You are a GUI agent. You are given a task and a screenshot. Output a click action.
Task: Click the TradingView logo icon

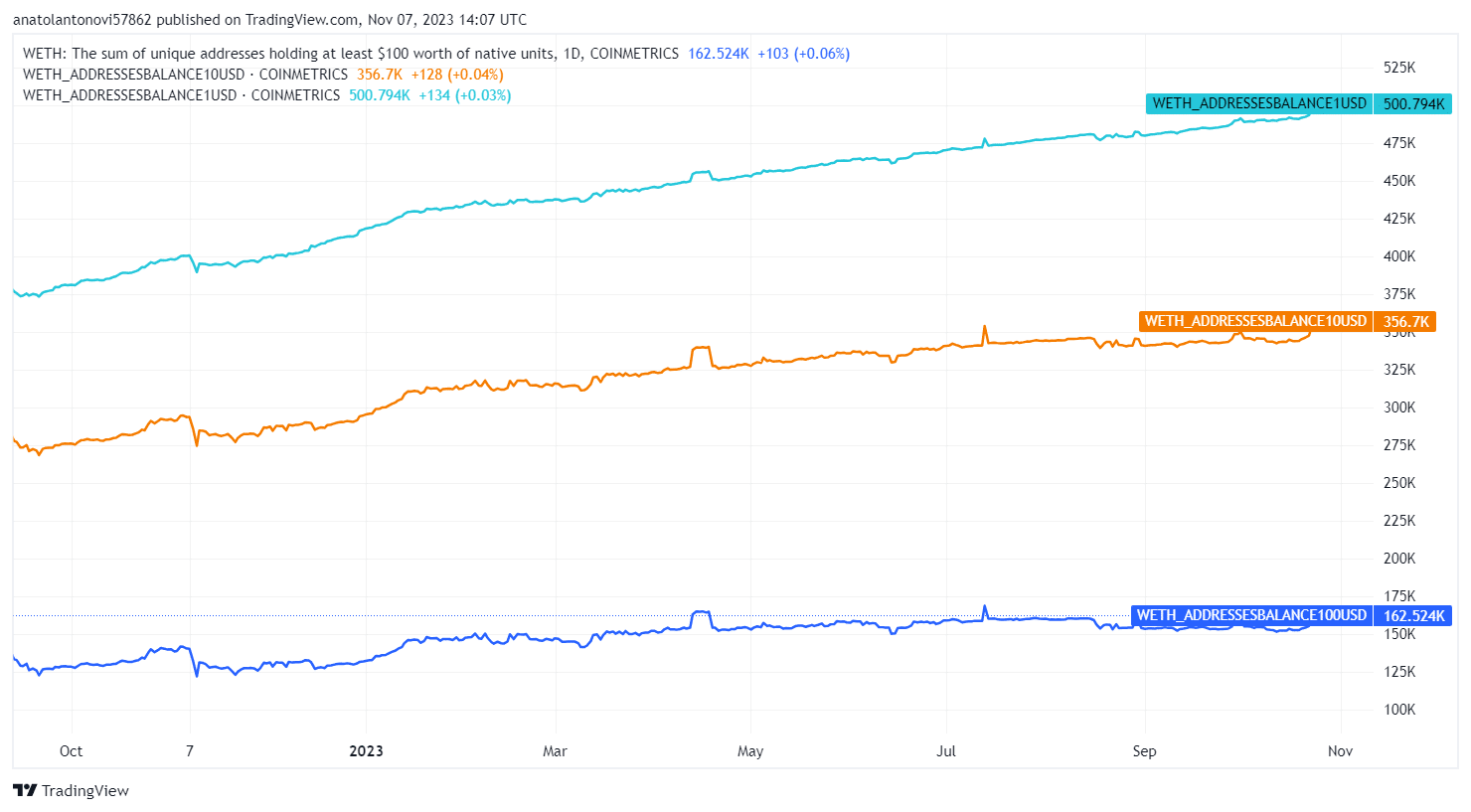[25, 790]
